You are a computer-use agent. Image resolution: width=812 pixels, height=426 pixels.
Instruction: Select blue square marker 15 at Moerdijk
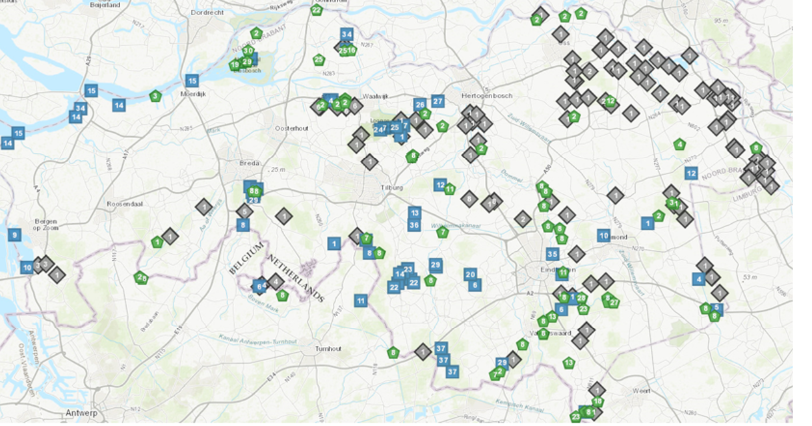pyautogui.click(x=192, y=81)
